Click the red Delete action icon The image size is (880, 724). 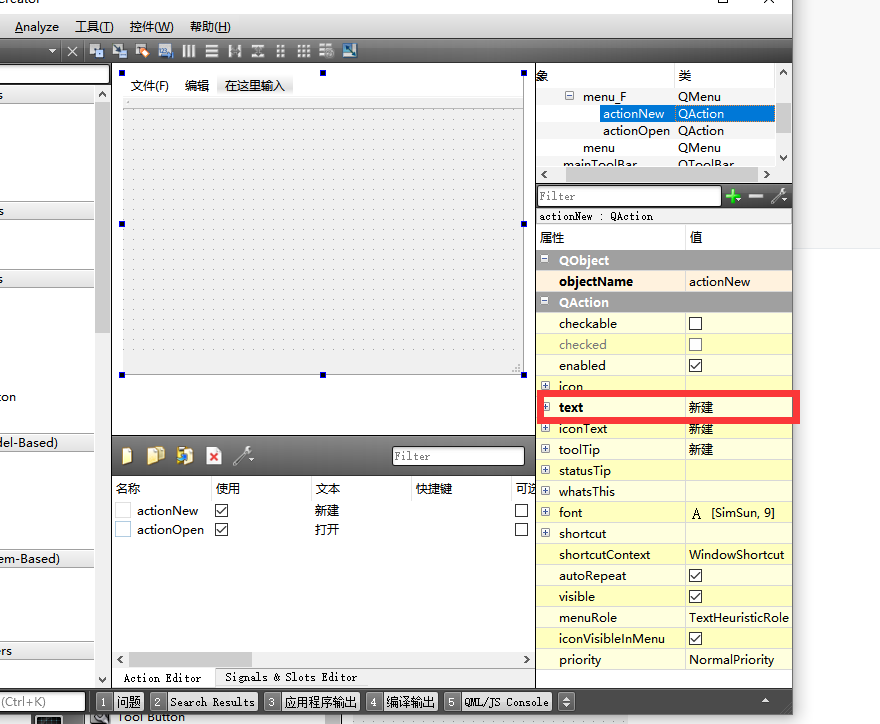213,456
